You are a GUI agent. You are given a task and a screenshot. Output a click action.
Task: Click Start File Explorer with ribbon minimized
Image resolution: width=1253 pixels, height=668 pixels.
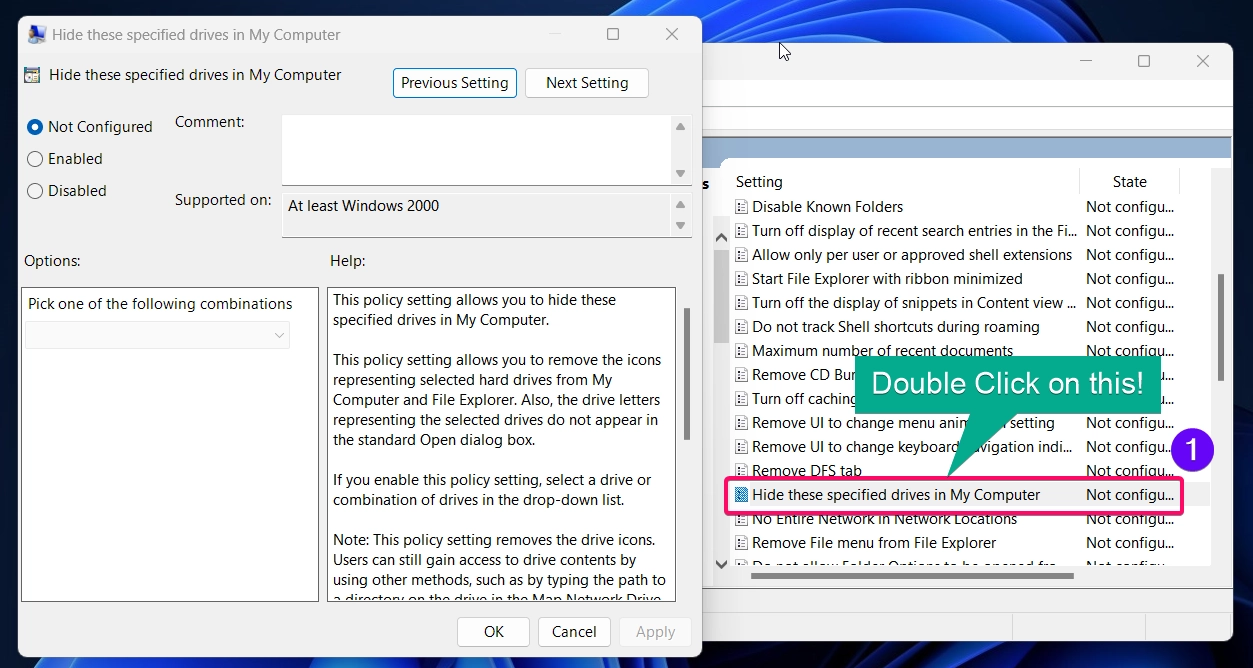887,279
